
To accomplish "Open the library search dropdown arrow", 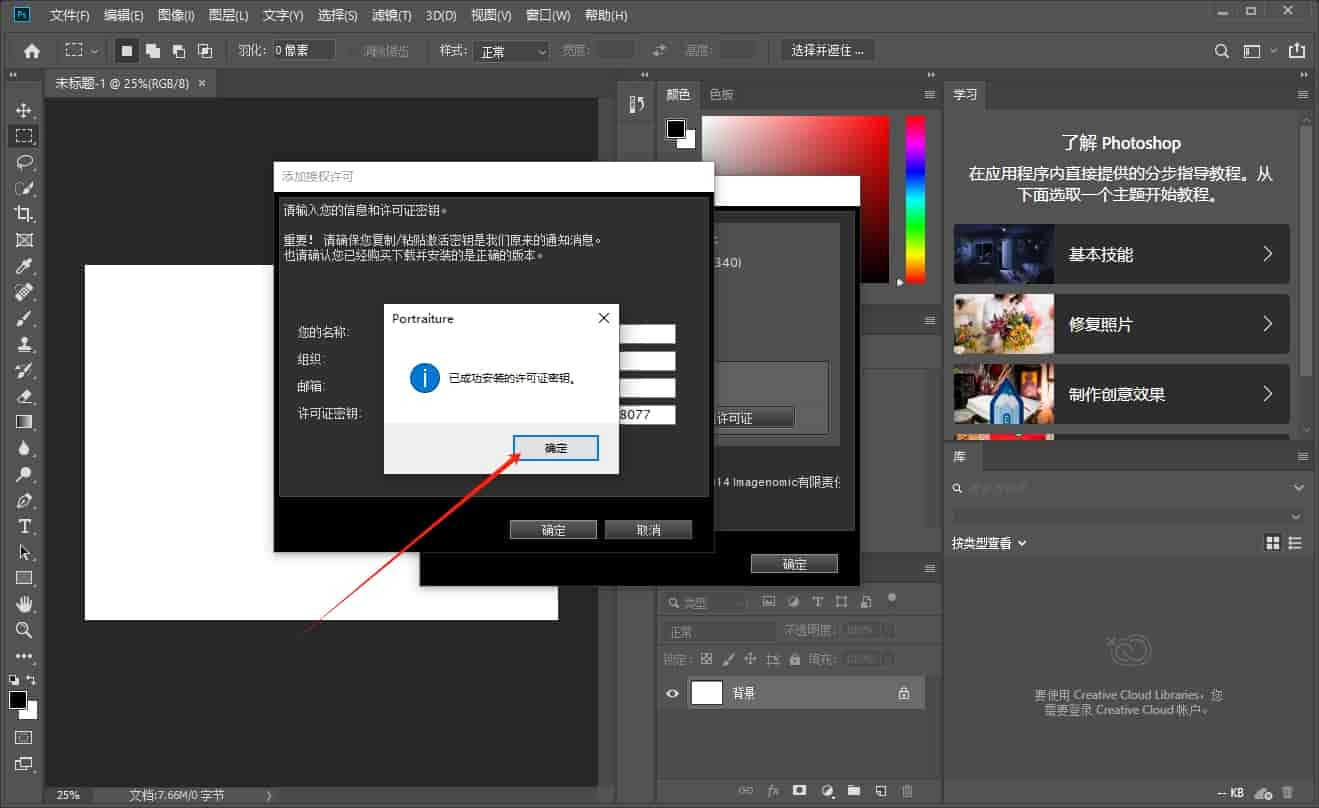I will click(x=1298, y=488).
